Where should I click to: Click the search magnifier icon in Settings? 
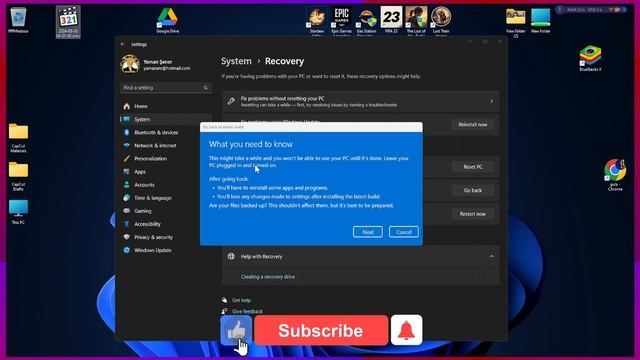tap(205, 88)
